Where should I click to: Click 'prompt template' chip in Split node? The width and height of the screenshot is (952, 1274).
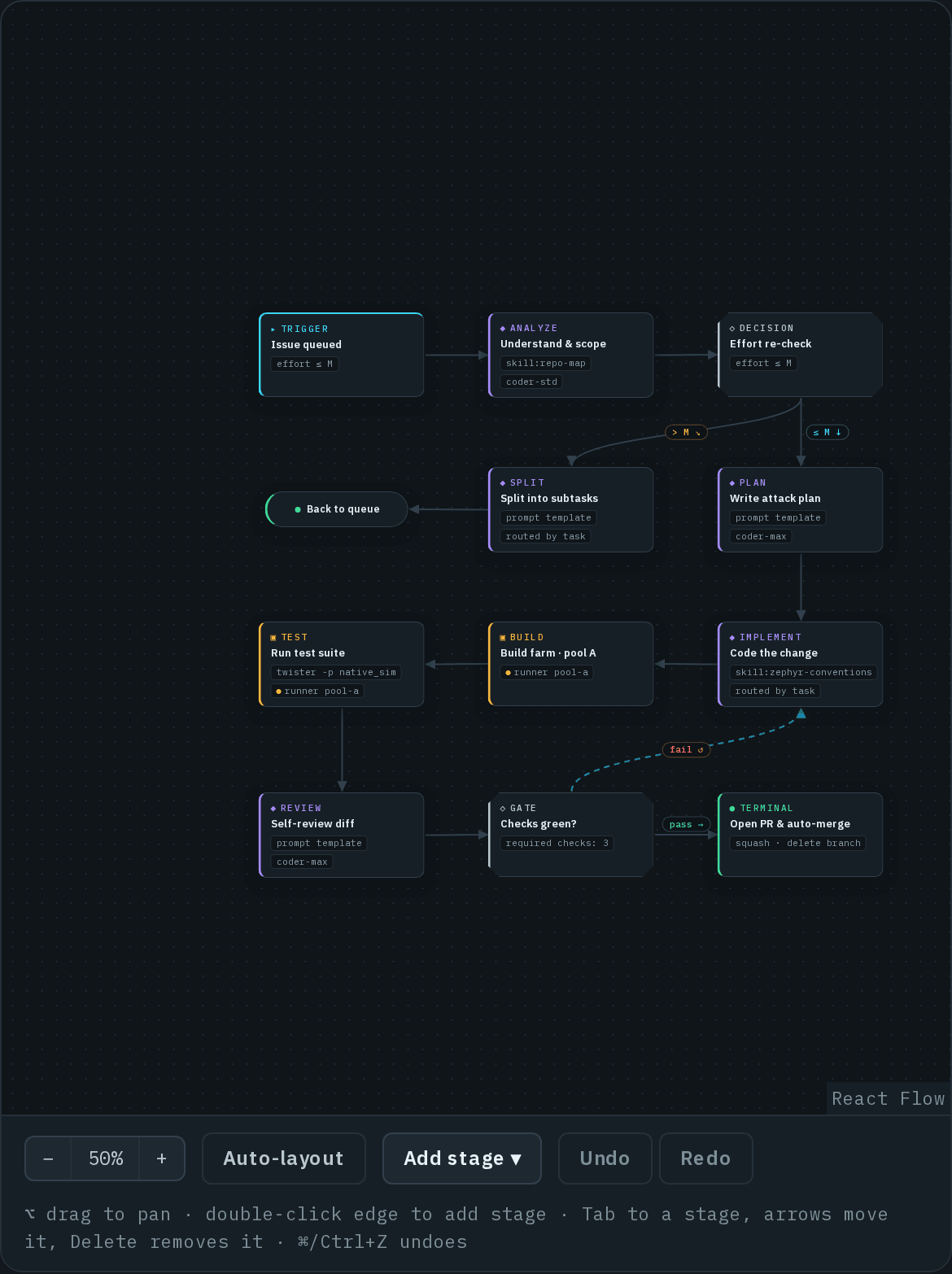point(548,518)
